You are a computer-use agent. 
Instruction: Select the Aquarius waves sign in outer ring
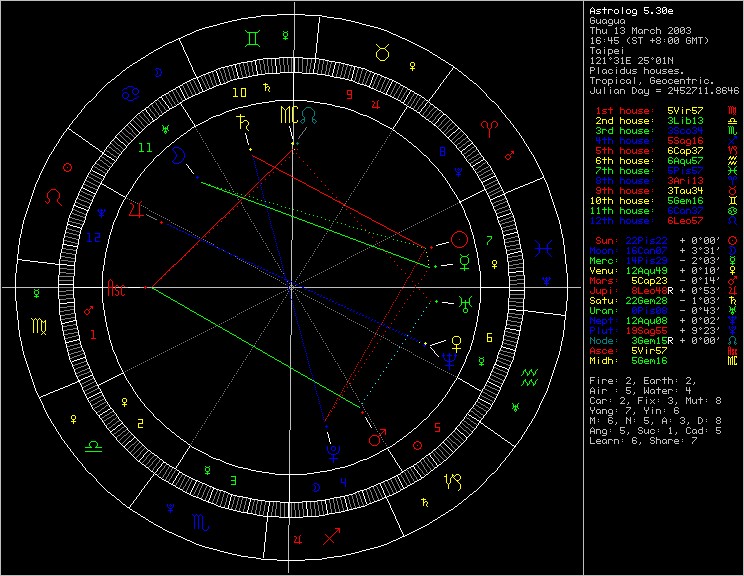point(528,376)
